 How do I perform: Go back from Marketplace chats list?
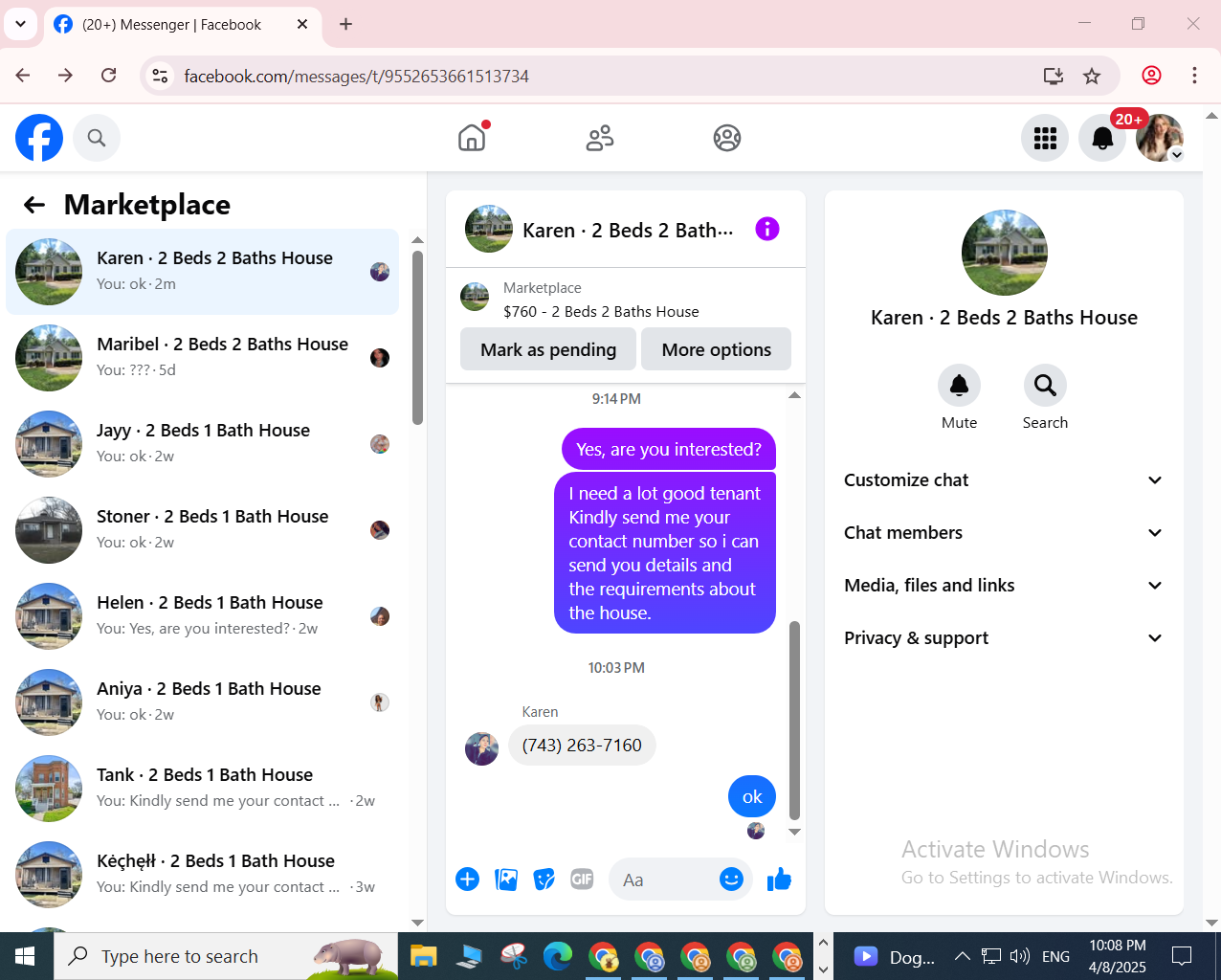click(x=34, y=205)
